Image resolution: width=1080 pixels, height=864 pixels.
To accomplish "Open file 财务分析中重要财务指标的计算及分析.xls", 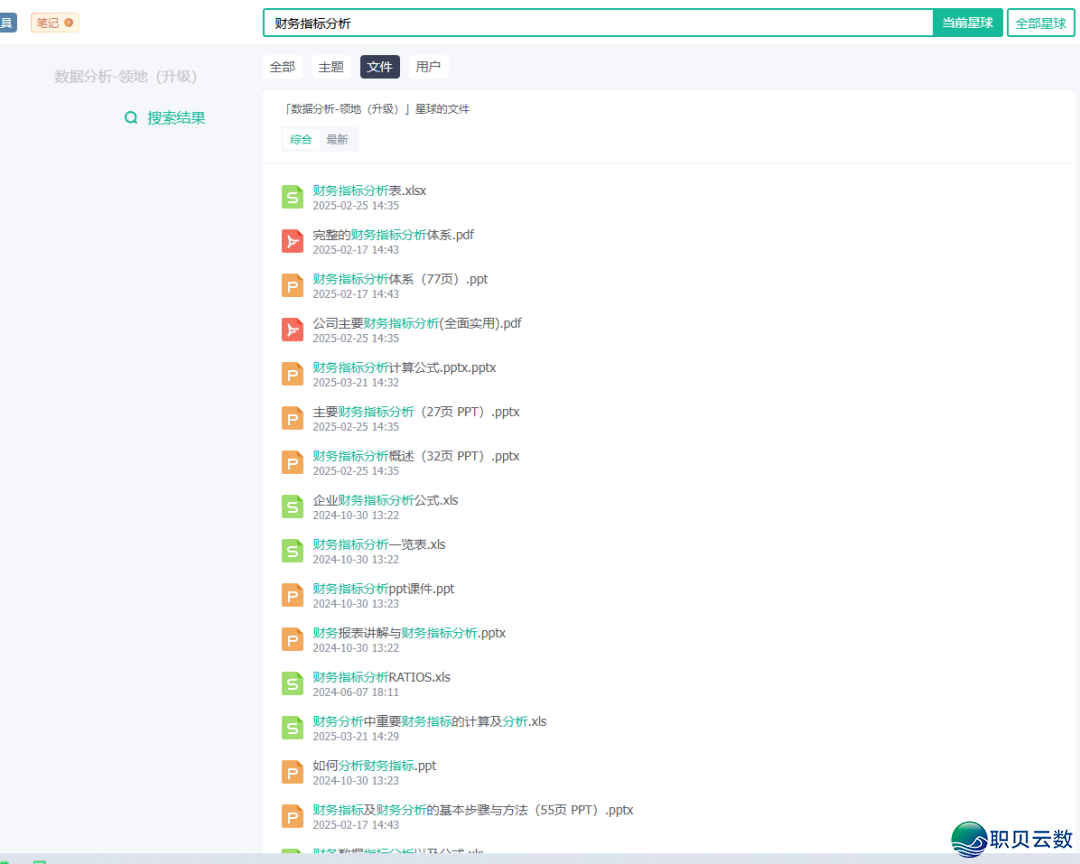I will pos(430,721).
